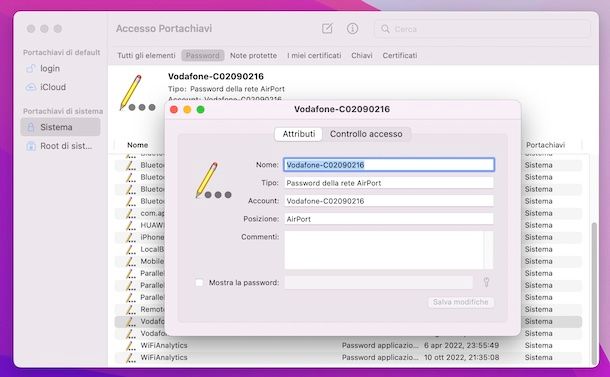Image resolution: width=610 pixels, height=377 pixels.
Task: Click Password applicazio... in last row
Action: [x=380, y=358]
